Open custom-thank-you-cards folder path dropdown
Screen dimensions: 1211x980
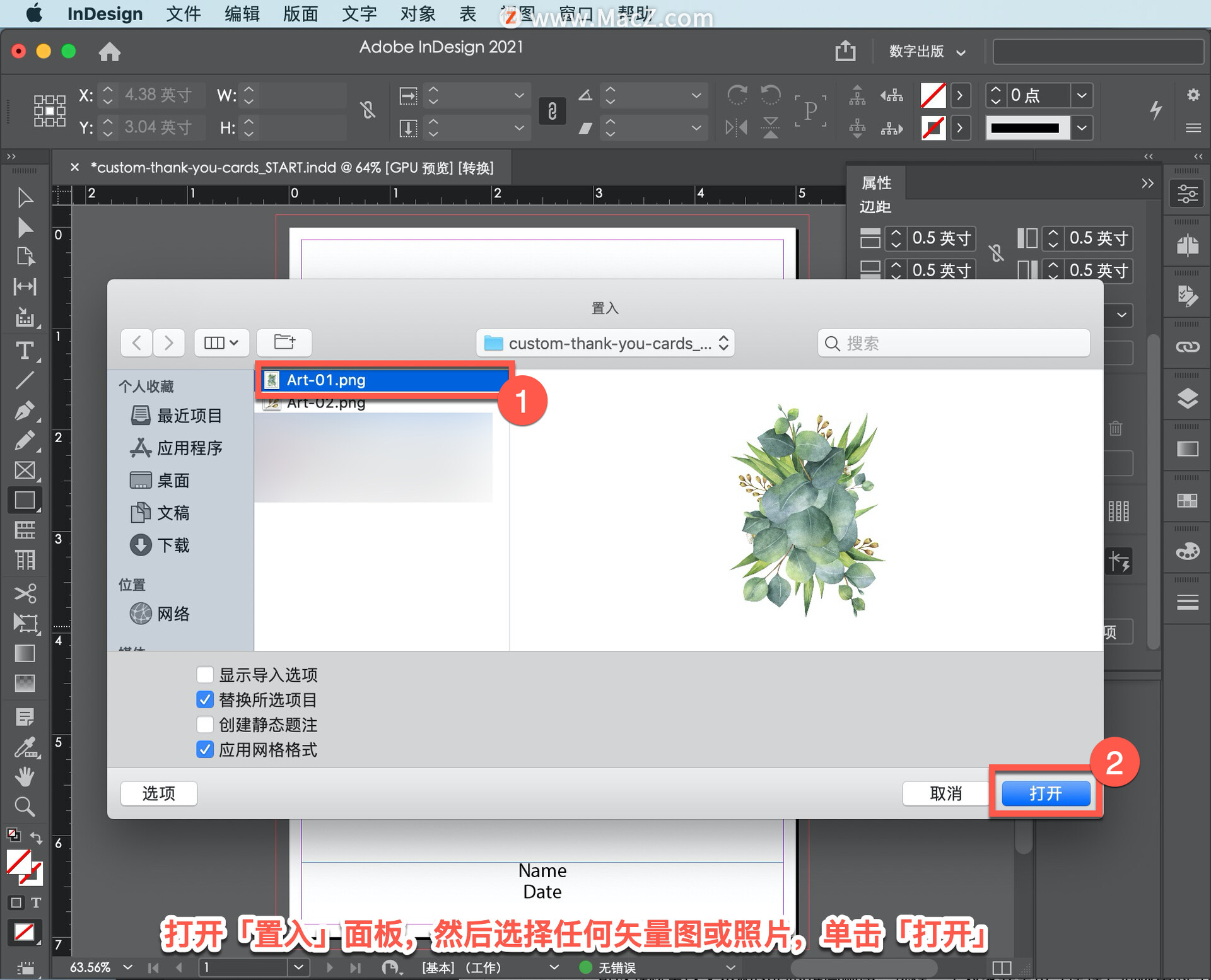605,343
